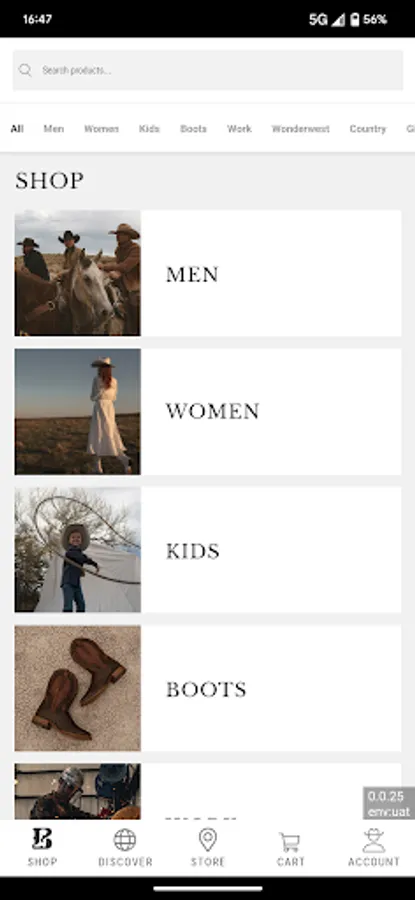Select the All category tab
This screenshot has width=415, height=900.
(17, 129)
